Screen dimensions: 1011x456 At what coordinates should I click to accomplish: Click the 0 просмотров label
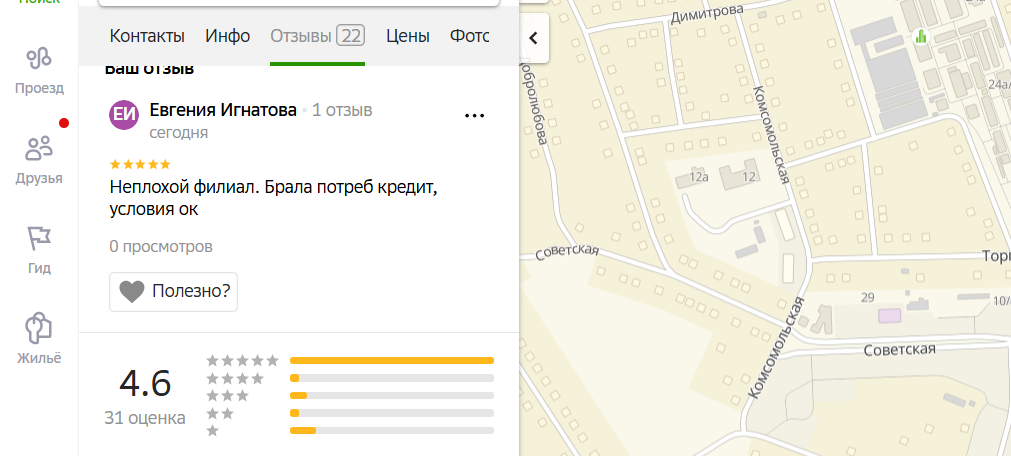161,246
